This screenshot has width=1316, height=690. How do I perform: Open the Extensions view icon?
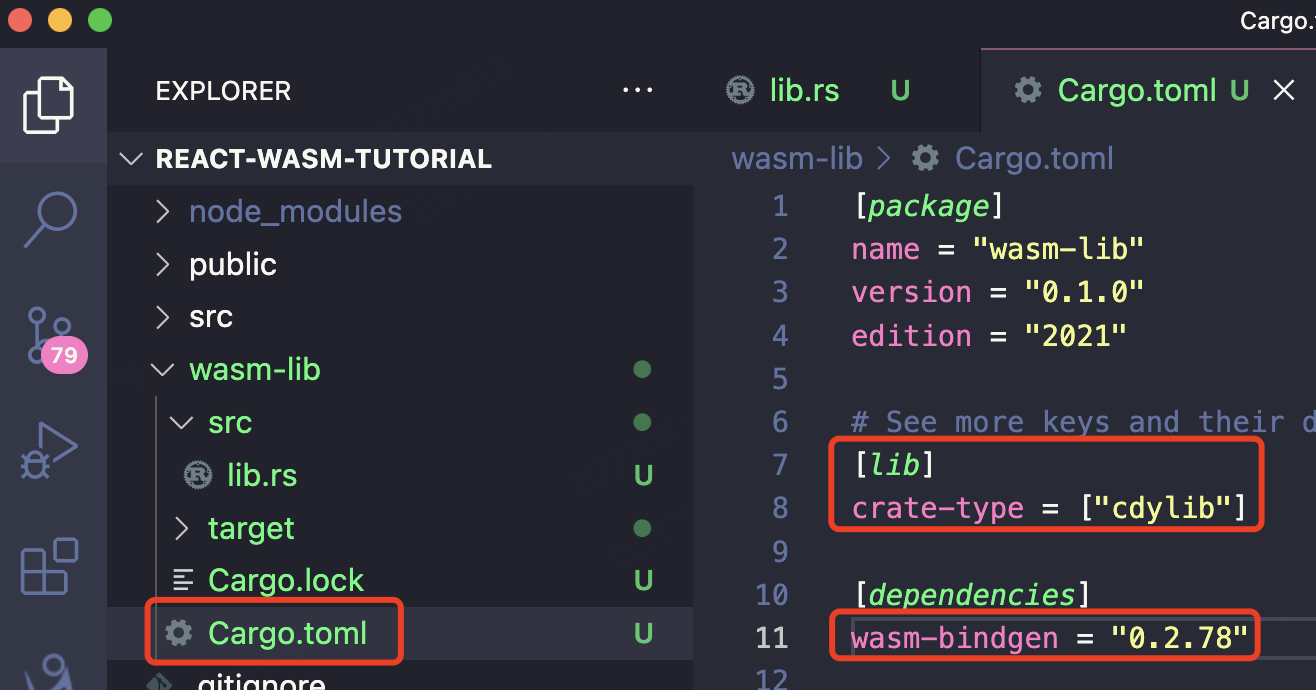49,566
